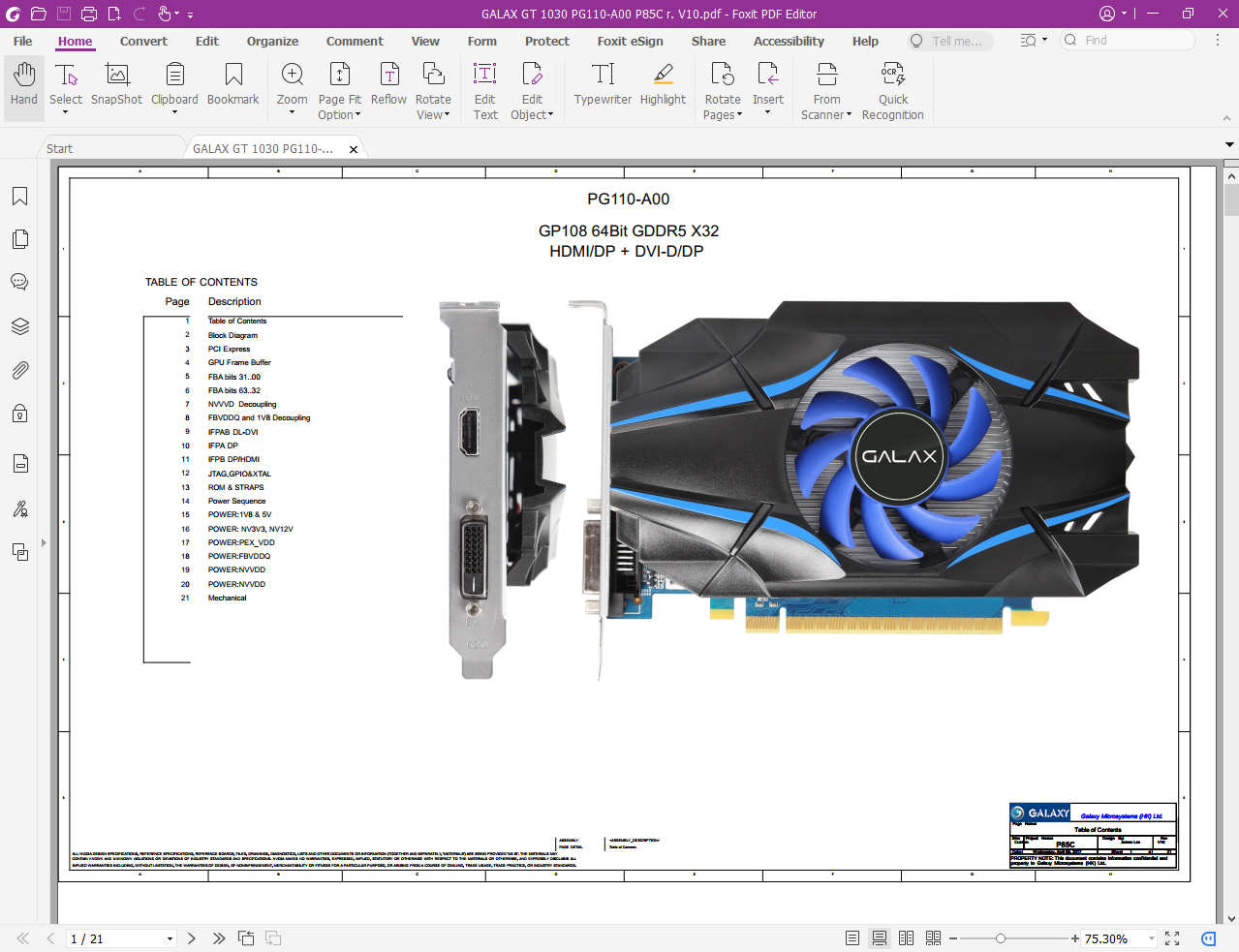Open the page number dropdown
Screen dimensions: 1239x952
point(170,938)
